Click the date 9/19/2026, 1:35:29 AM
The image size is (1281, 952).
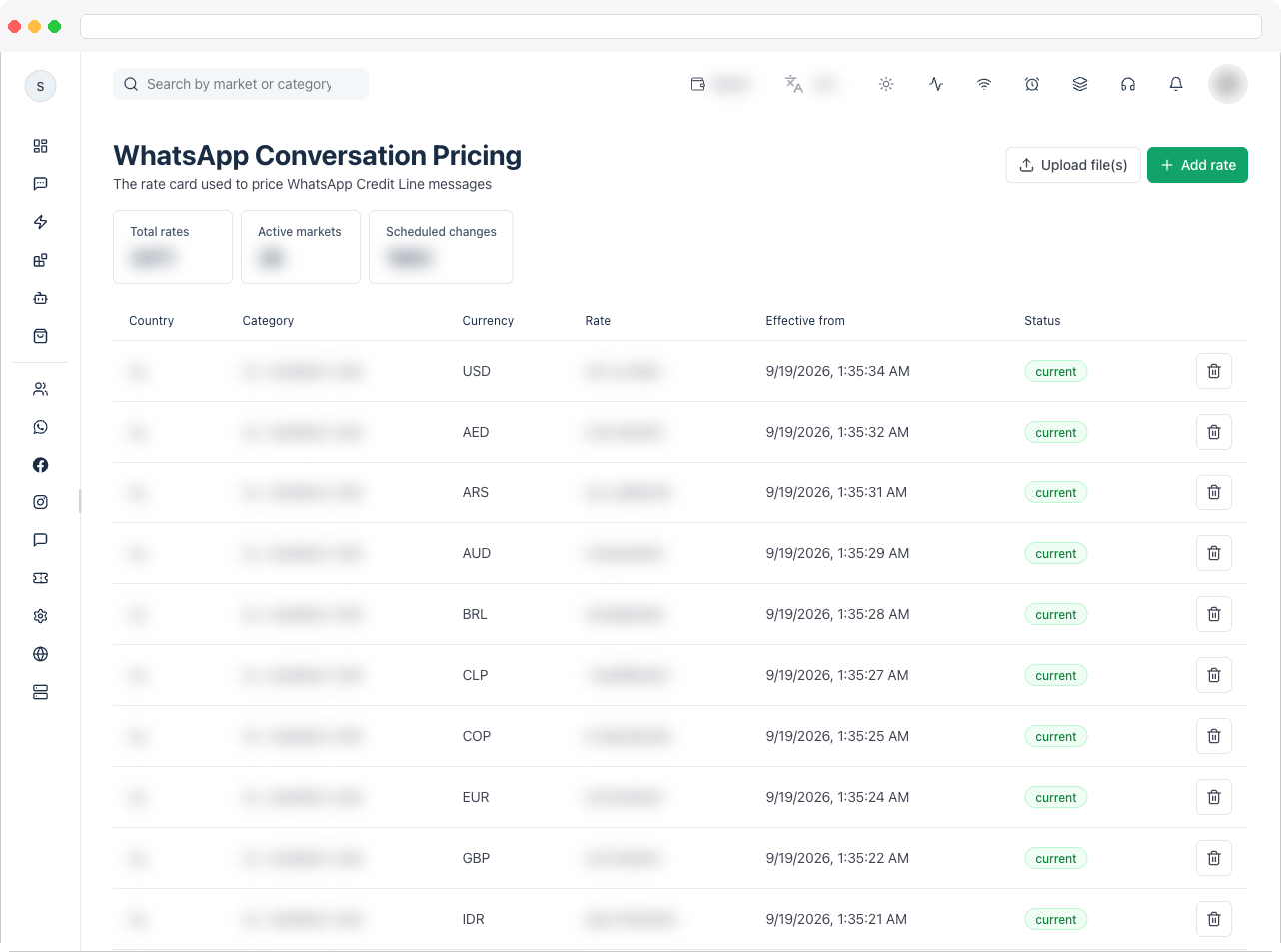[x=837, y=553]
